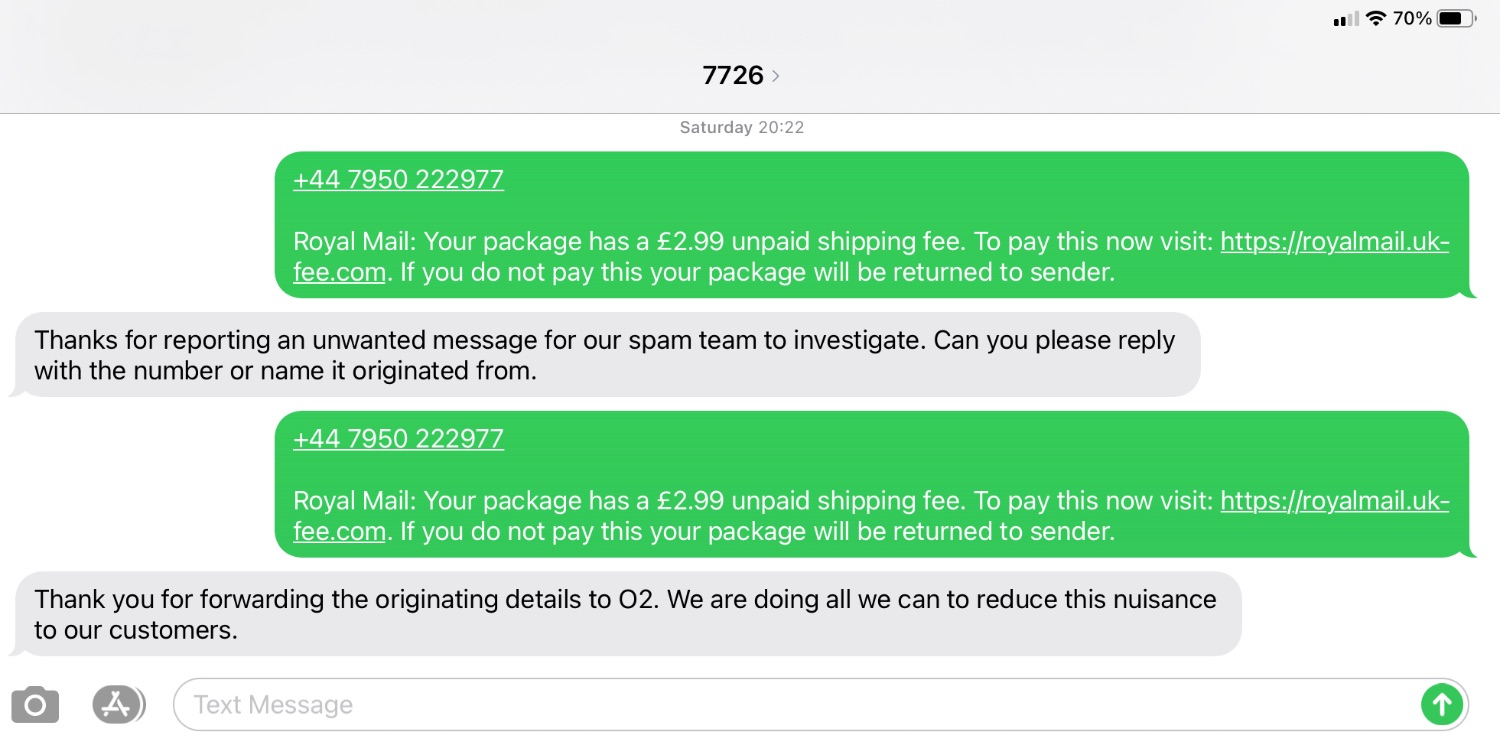
Task: Open the App Store apps icon
Action: (117, 705)
